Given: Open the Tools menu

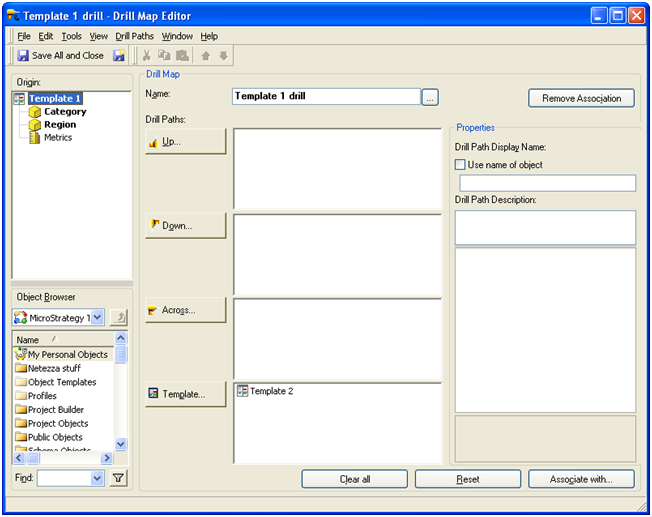Looking at the screenshot, I should click(x=72, y=36).
